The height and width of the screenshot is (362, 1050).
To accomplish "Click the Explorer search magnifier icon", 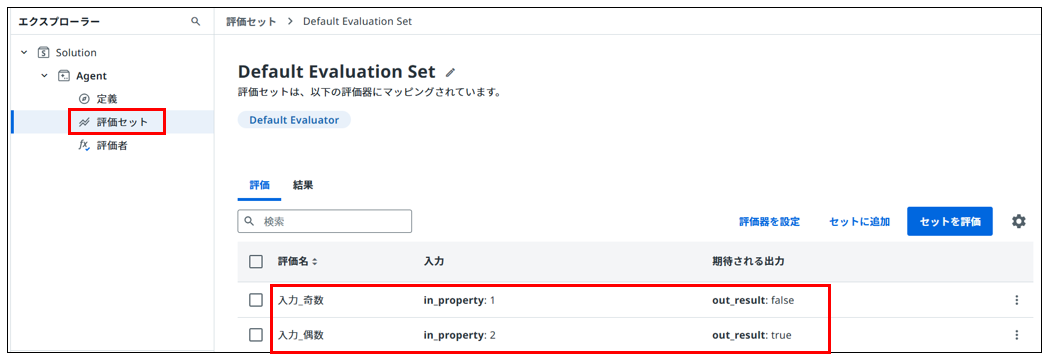I will coord(196,21).
